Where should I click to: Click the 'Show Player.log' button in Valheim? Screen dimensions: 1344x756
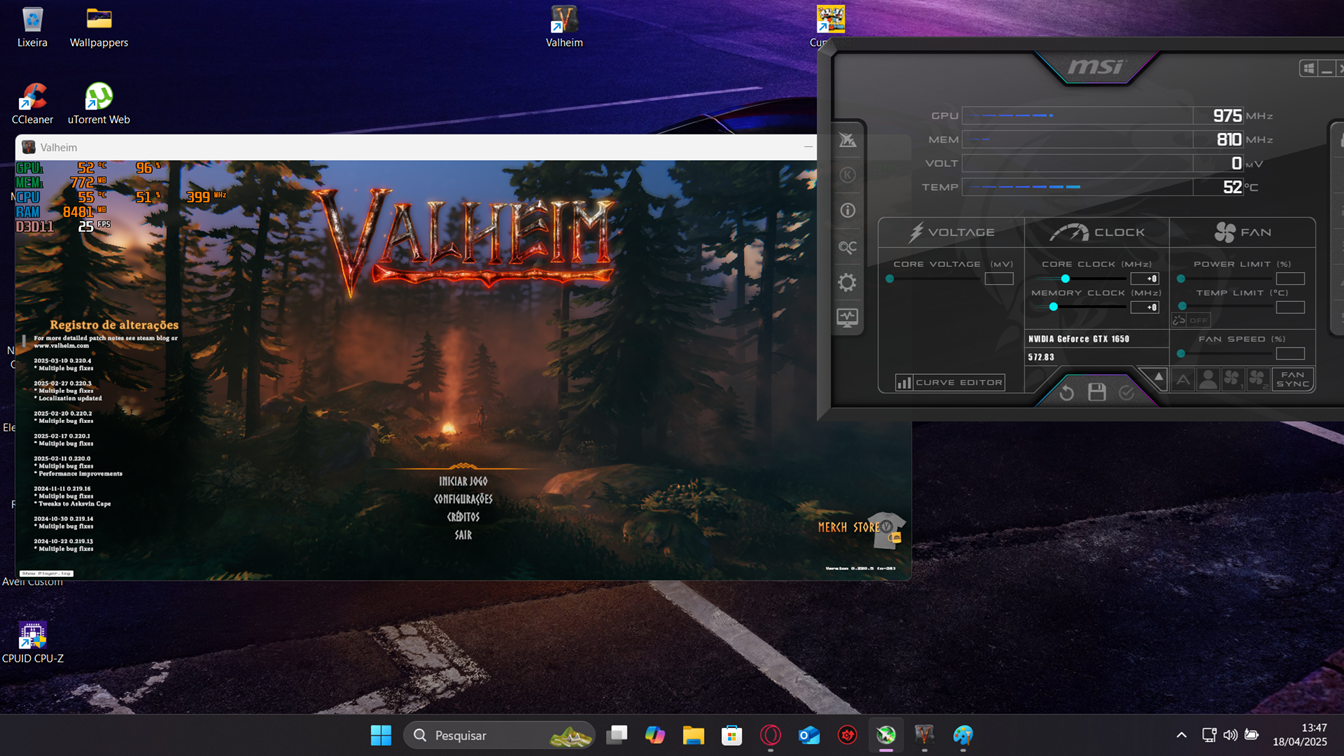[x=46, y=574]
